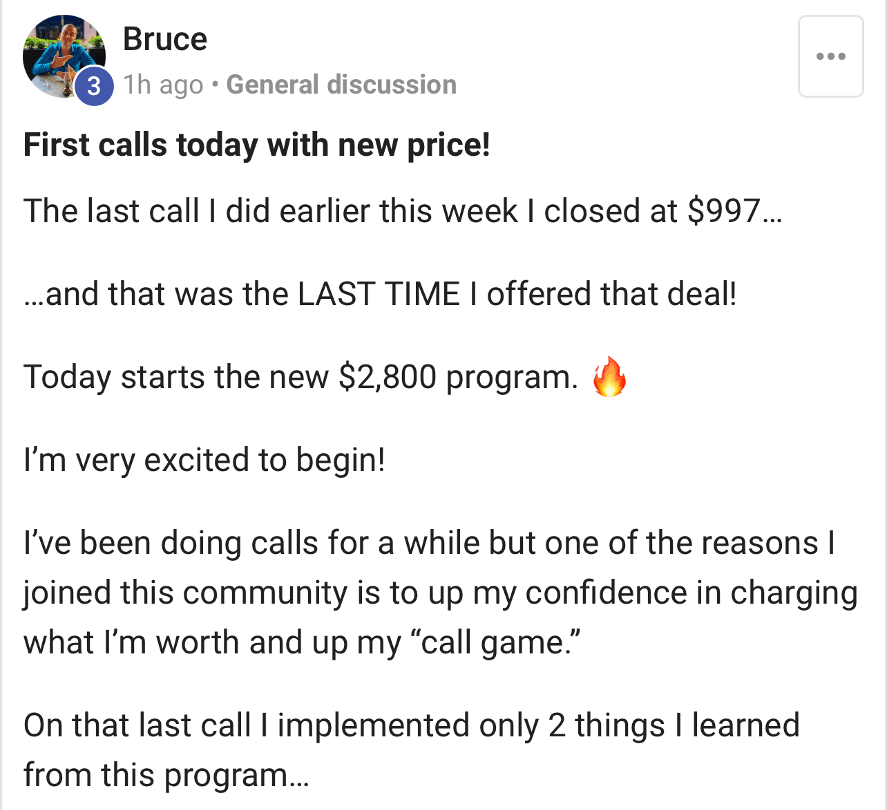Open the three-dot post options menu
Viewport: 887px width, 810px height.
pos(830,57)
